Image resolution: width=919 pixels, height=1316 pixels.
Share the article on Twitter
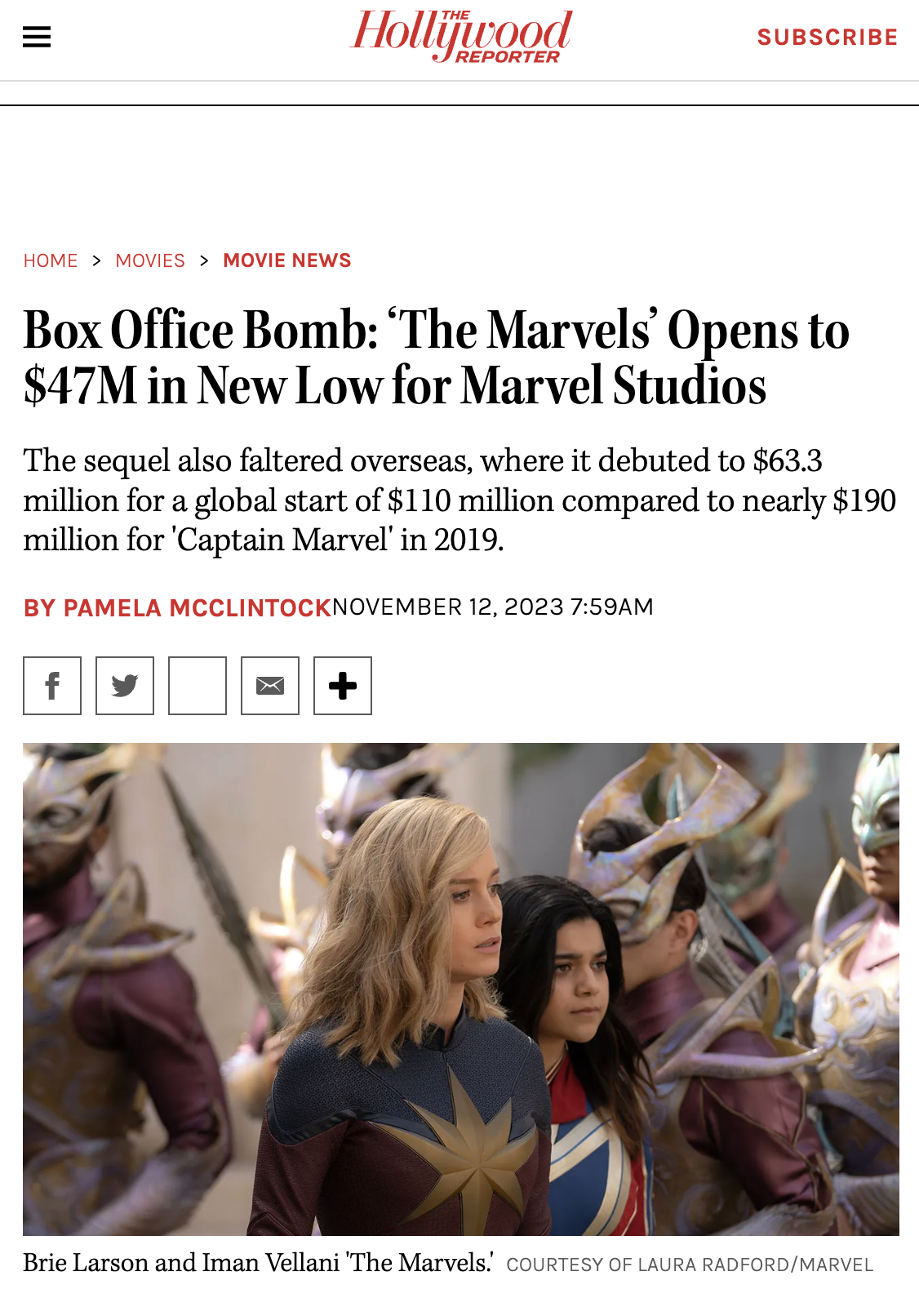click(125, 686)
